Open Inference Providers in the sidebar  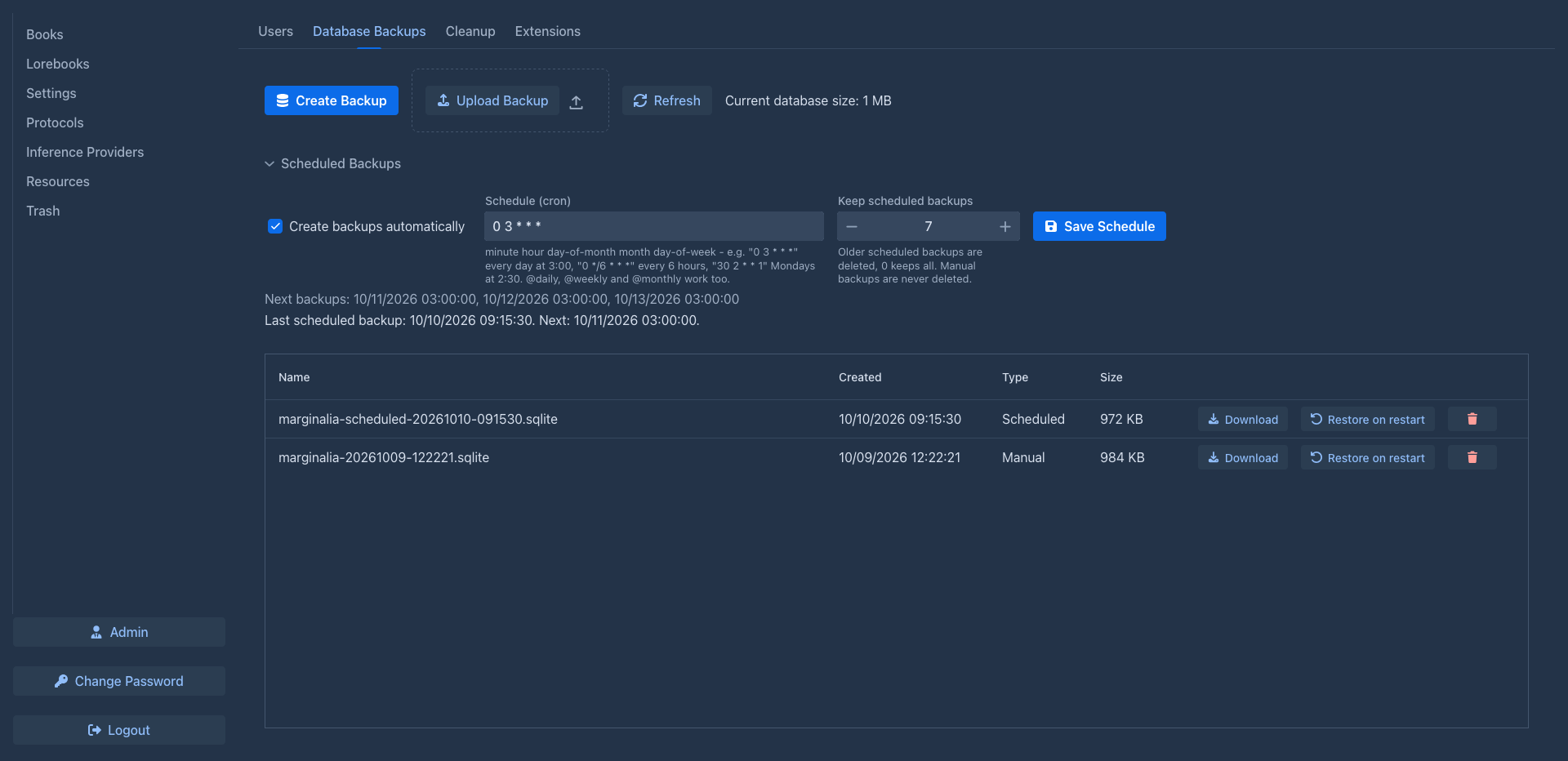[85, 152]
